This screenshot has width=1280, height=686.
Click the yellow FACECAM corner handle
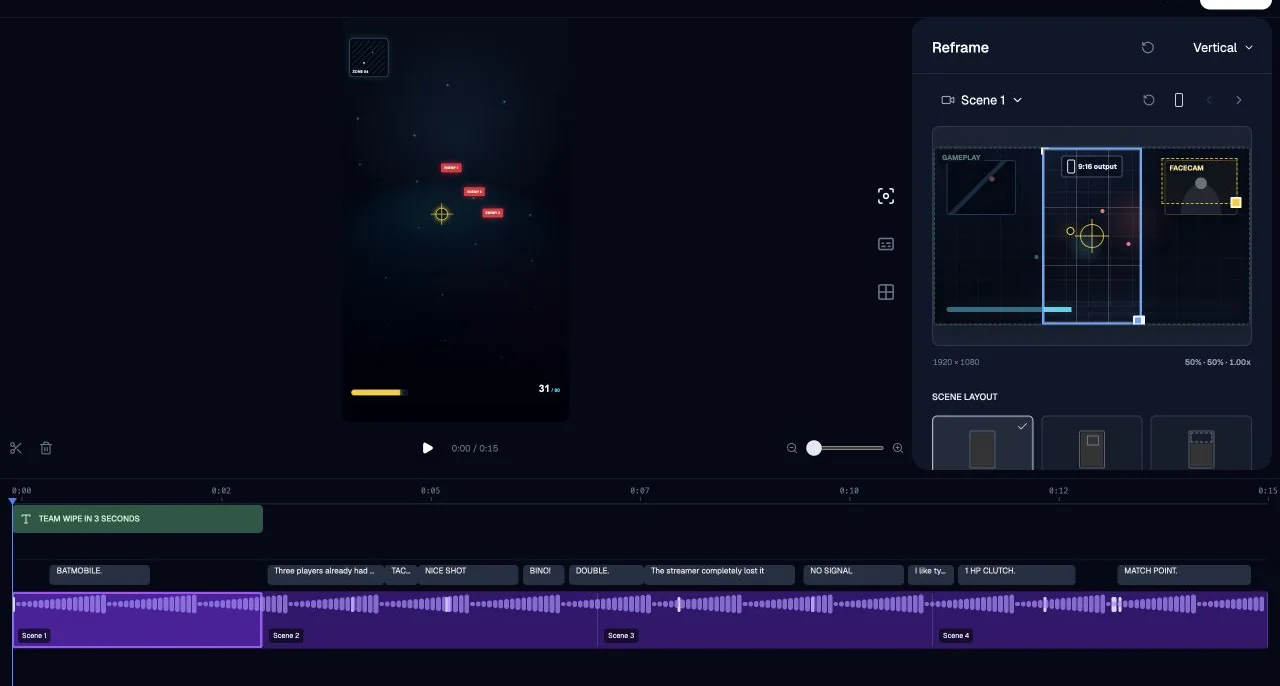pyautogui.click(x=1236, y=203)
